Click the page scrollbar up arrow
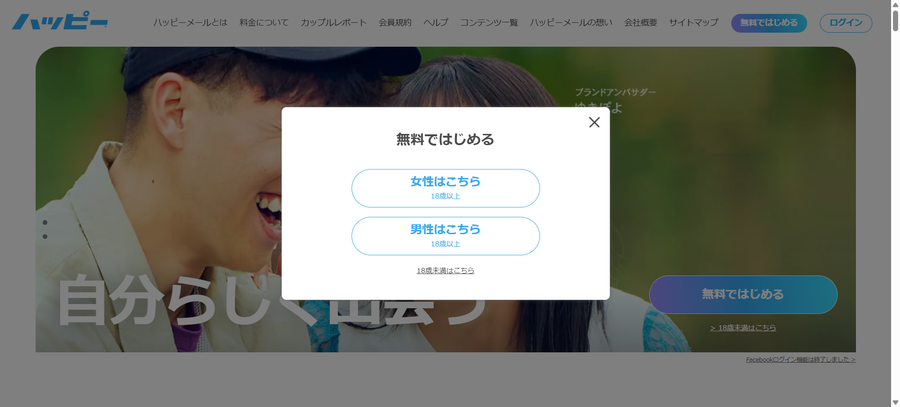Viewport: 900px width, 407px height. click(895, 5)
